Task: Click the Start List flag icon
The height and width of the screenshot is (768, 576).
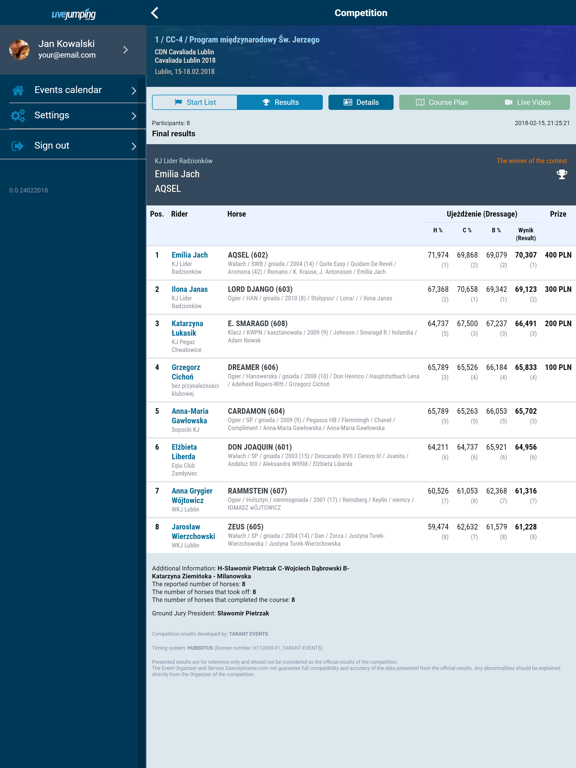Action: [x=178, y=102]
